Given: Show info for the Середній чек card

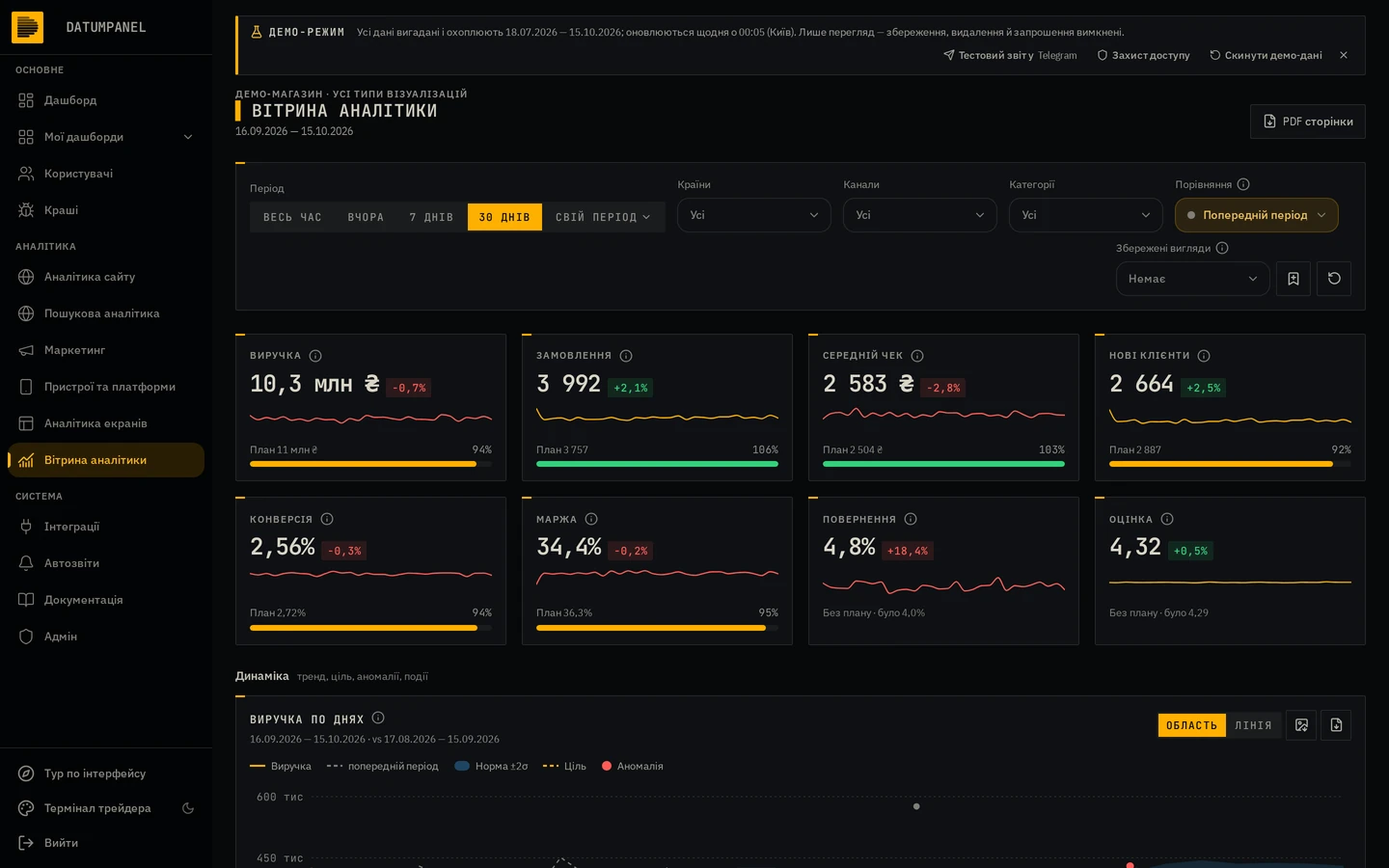Looking at the screenshot, I should tap(917, 356).
